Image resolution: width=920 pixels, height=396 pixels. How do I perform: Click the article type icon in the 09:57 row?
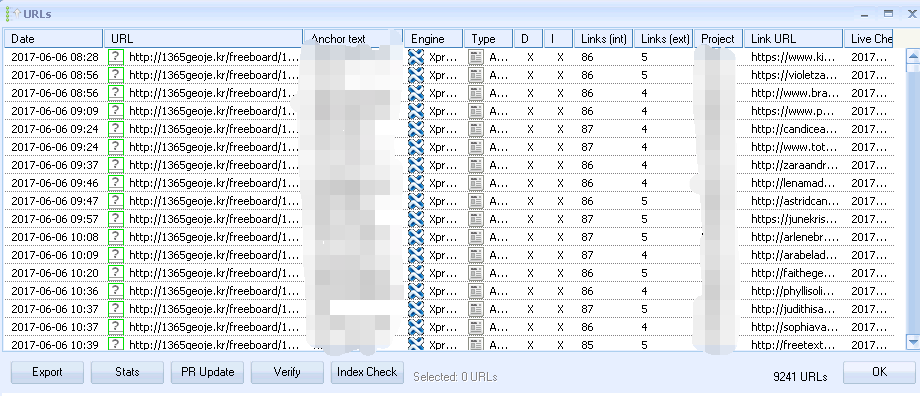pyautogui.click(x=476, y=219)
